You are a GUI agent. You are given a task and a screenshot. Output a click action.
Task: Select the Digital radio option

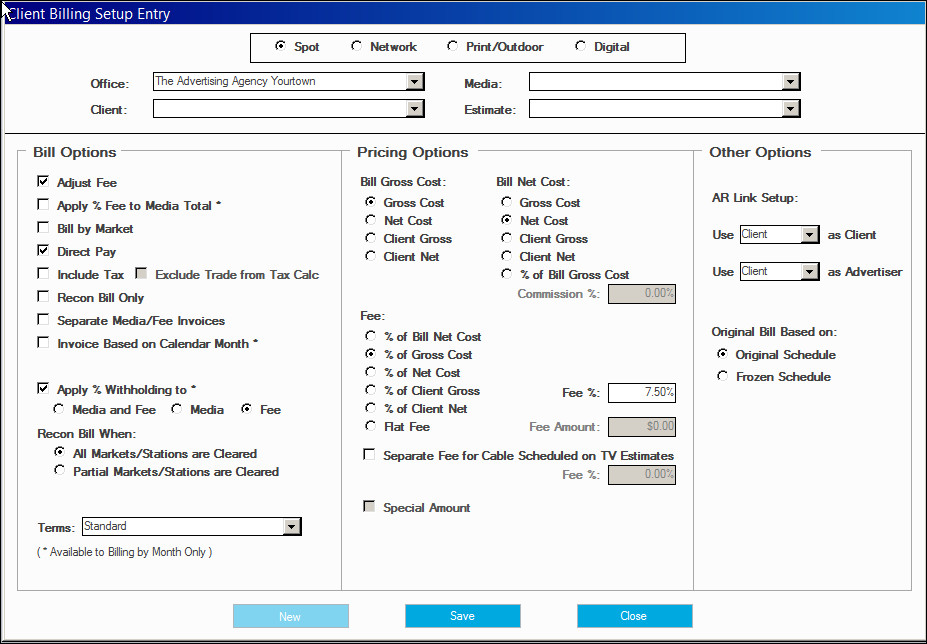click(581, 46)
